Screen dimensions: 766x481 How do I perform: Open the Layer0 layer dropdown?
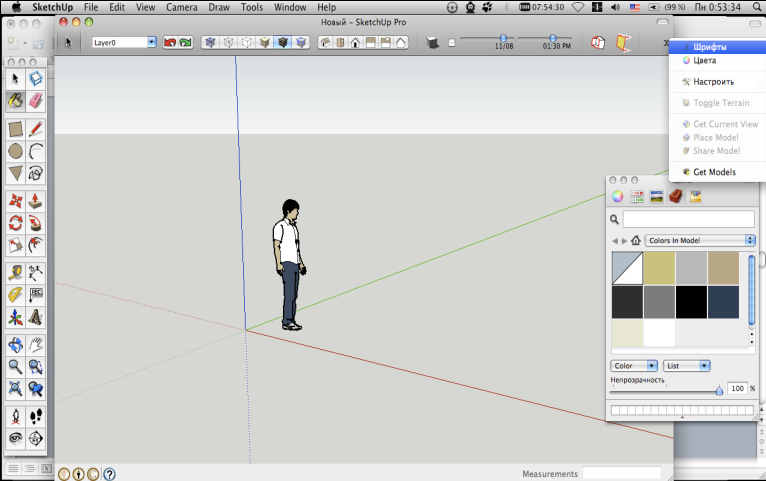[124, 43]
